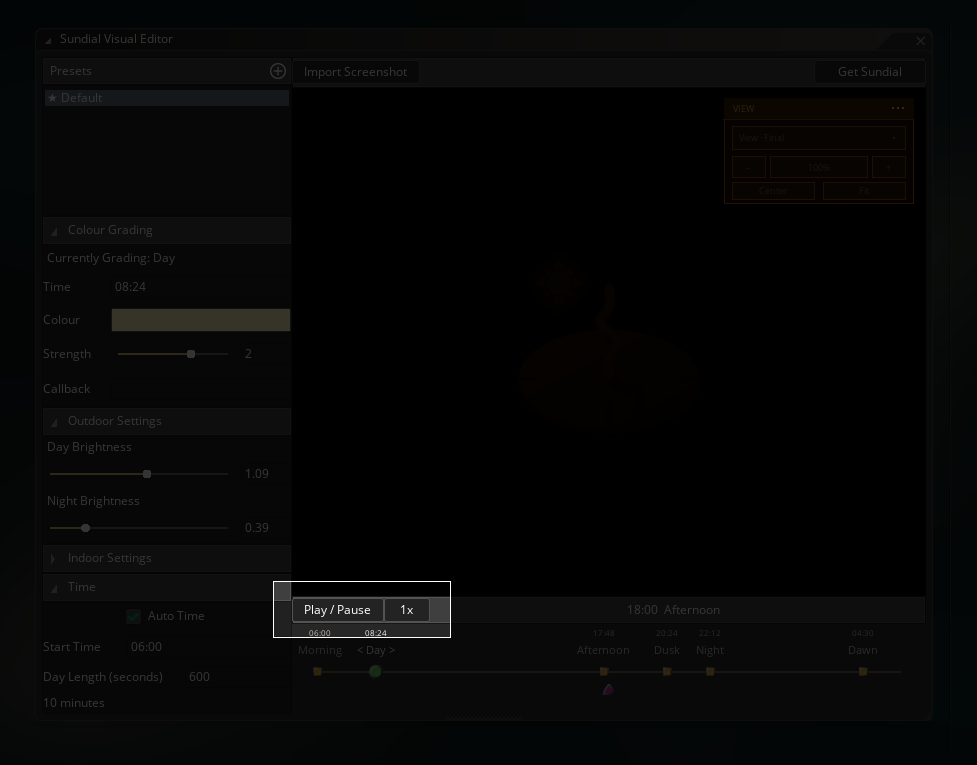Click the Fit view button

pos(864,191)
